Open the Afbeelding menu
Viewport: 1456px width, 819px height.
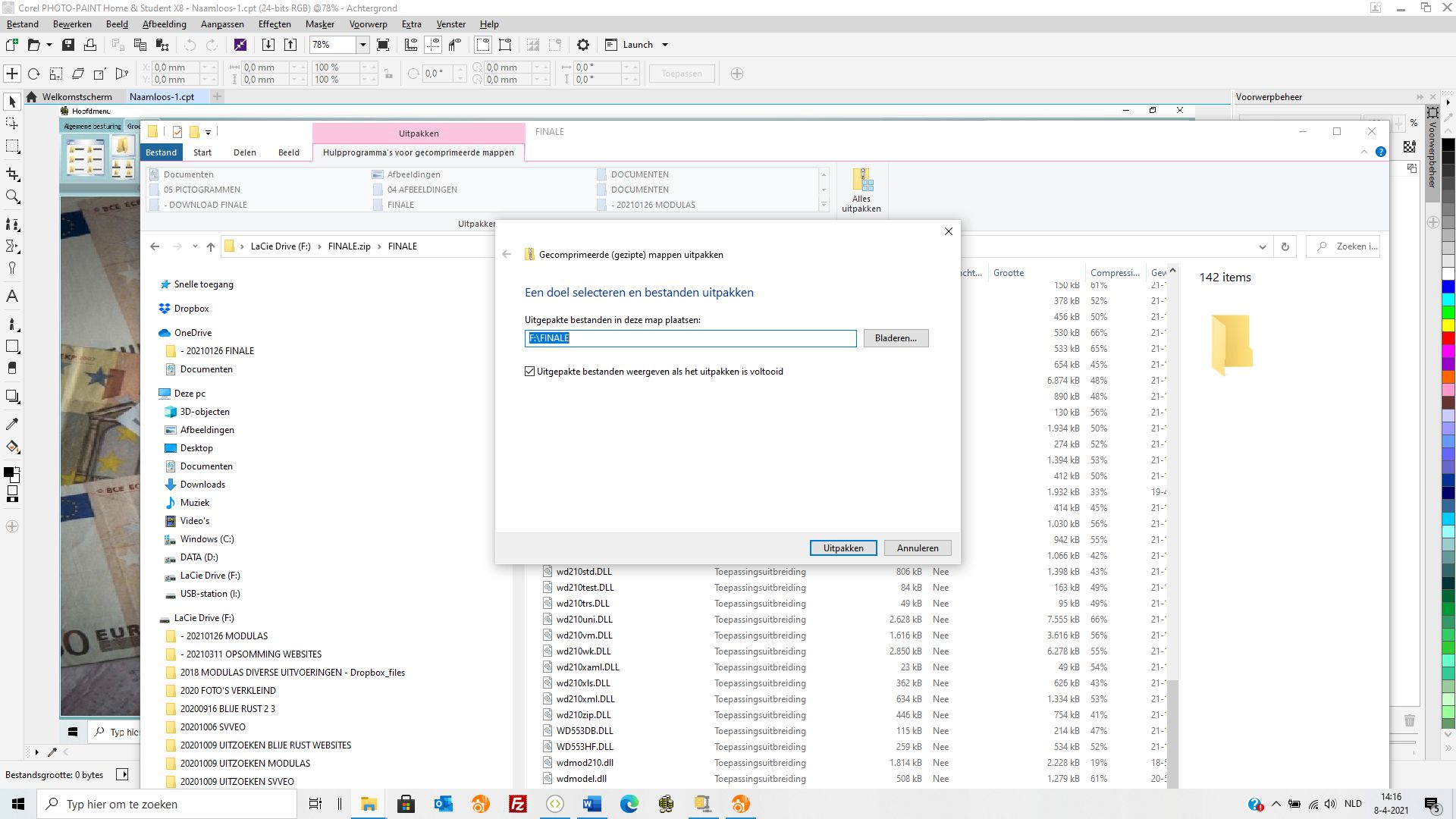tap(164, 24)
